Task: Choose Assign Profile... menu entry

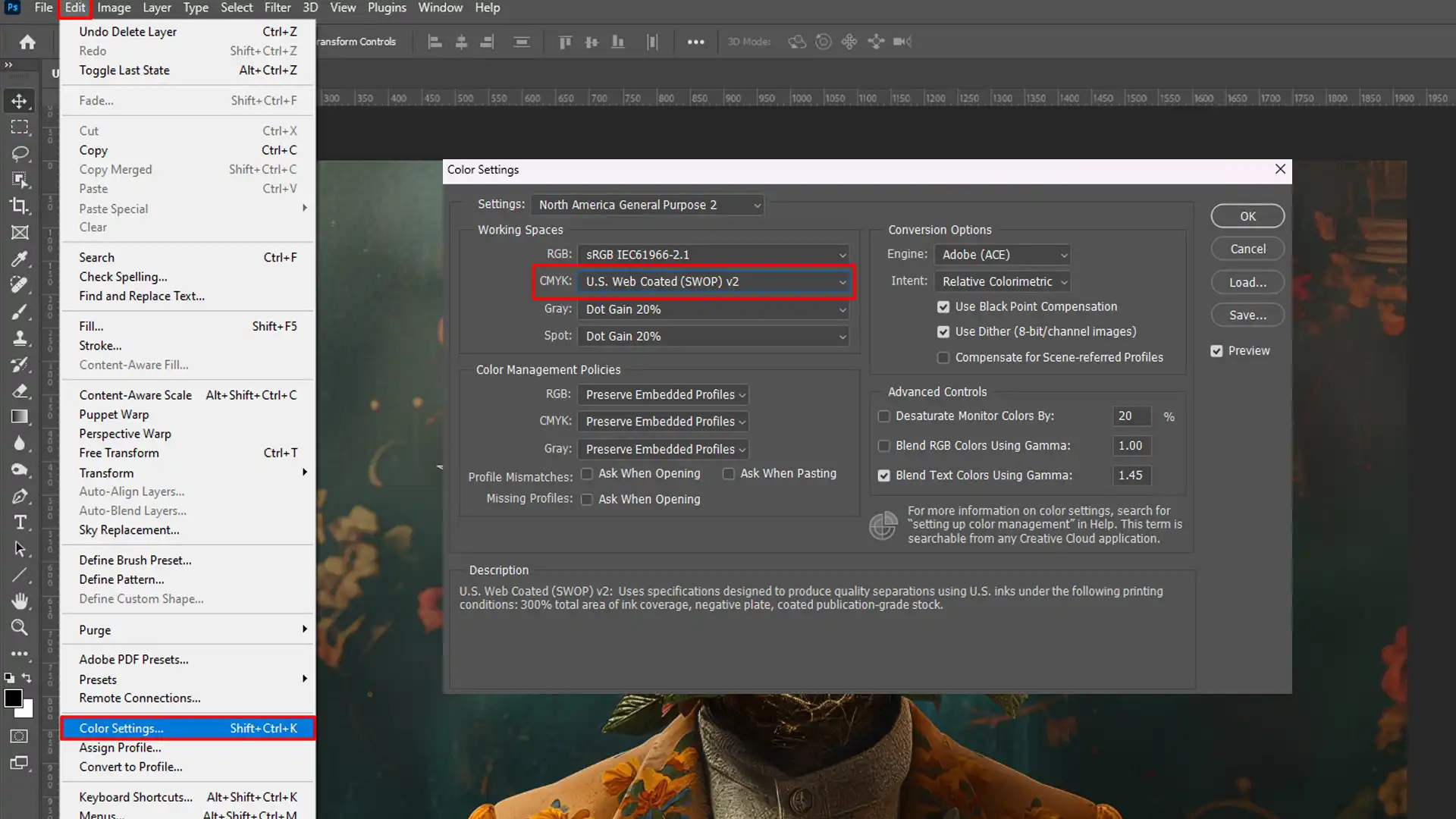Action: coord(187,748)
